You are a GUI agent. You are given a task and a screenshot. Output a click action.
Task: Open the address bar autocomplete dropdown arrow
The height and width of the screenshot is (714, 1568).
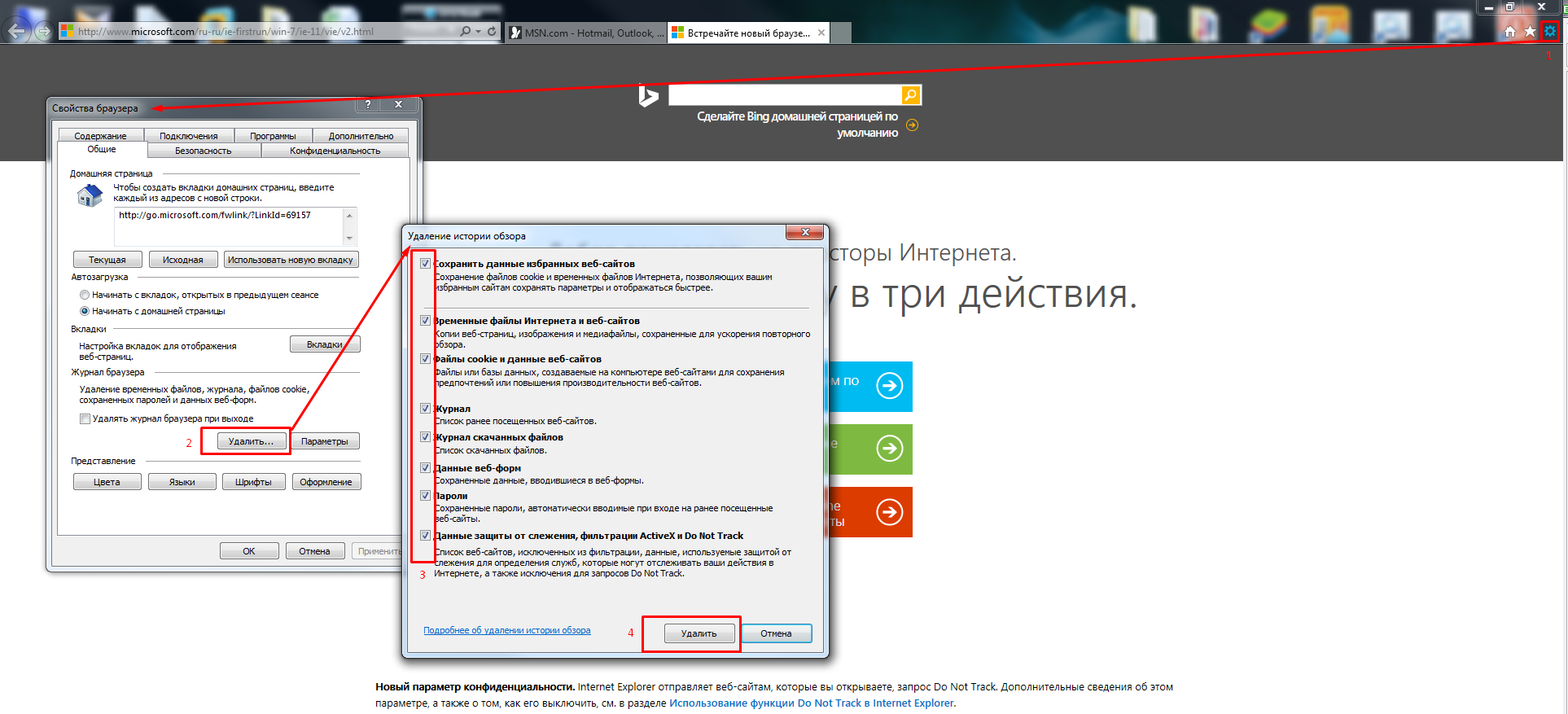click(x=478, y=32)
